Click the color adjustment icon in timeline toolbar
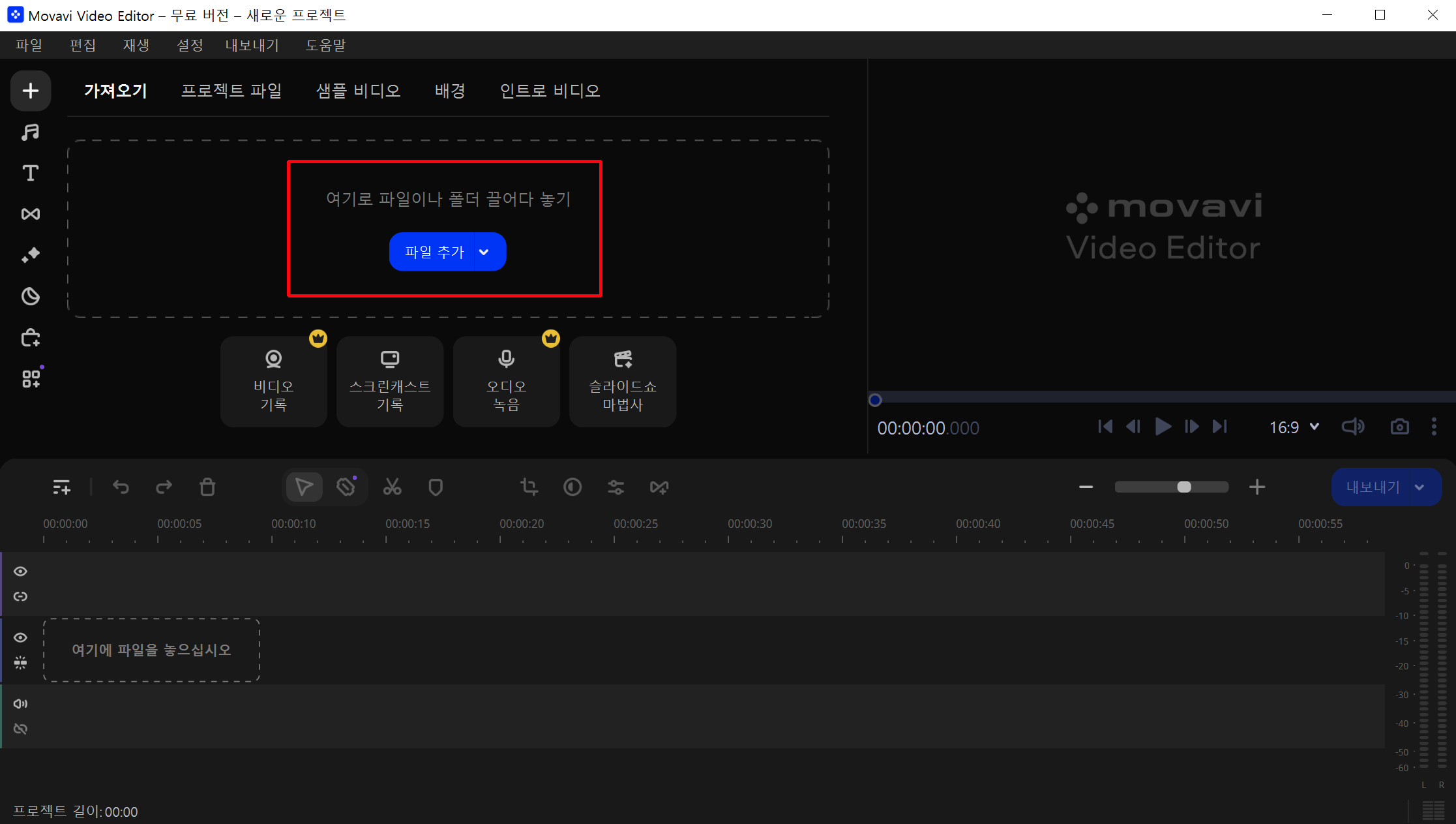The width and height of the screenshot is (1456, 824). coord(572,487)
